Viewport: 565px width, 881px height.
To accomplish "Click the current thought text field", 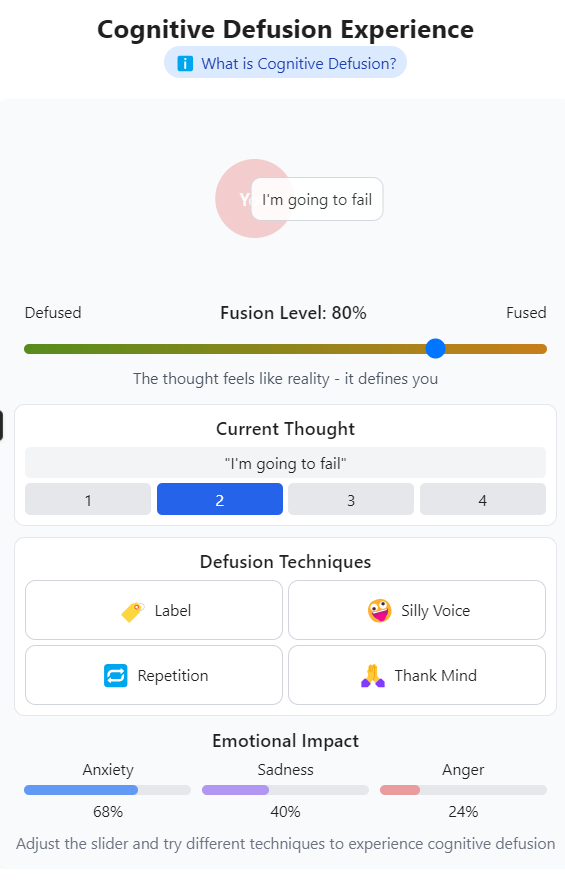I will point(285,463).
